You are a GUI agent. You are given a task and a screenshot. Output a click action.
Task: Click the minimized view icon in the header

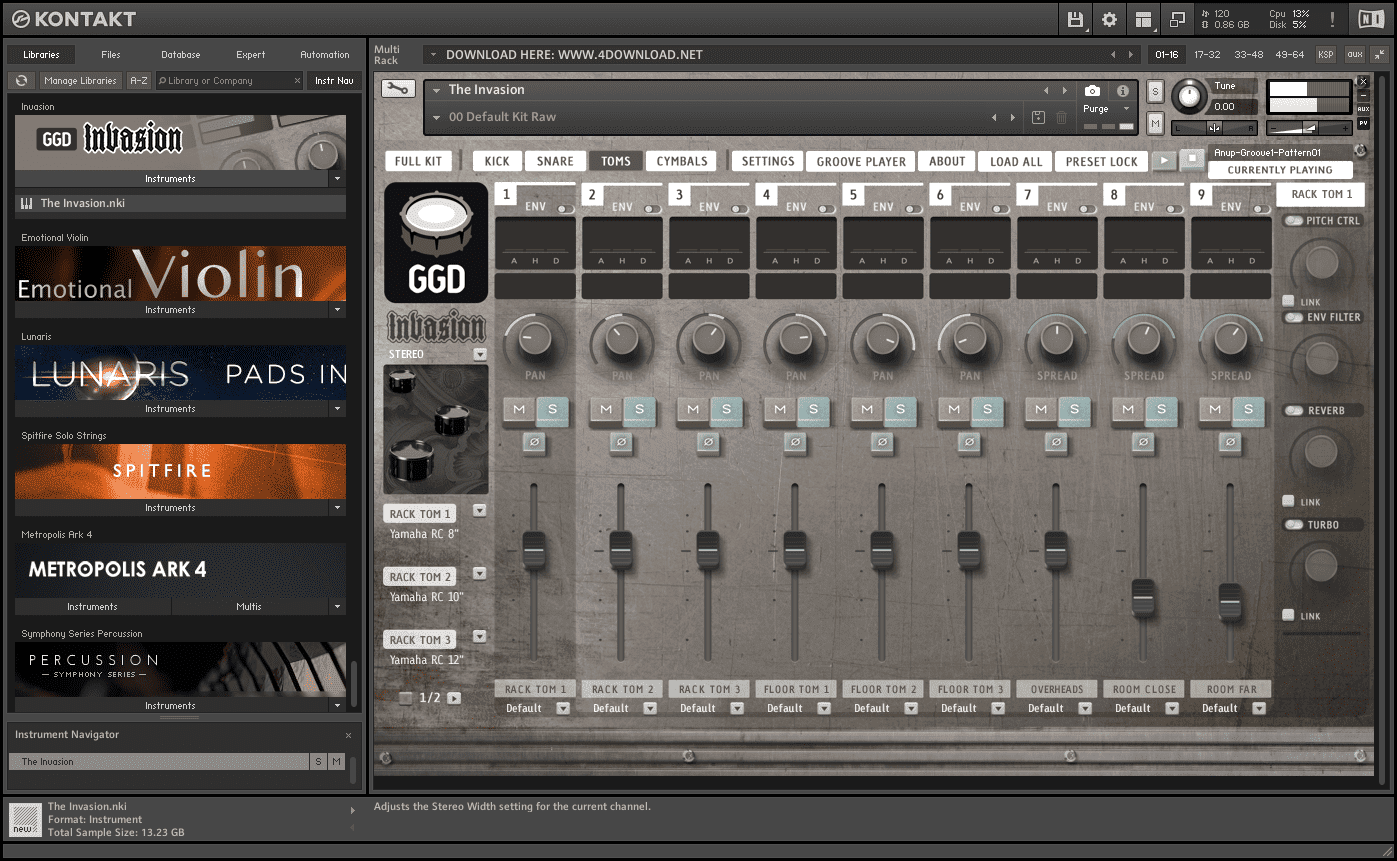click(1177, 19)
